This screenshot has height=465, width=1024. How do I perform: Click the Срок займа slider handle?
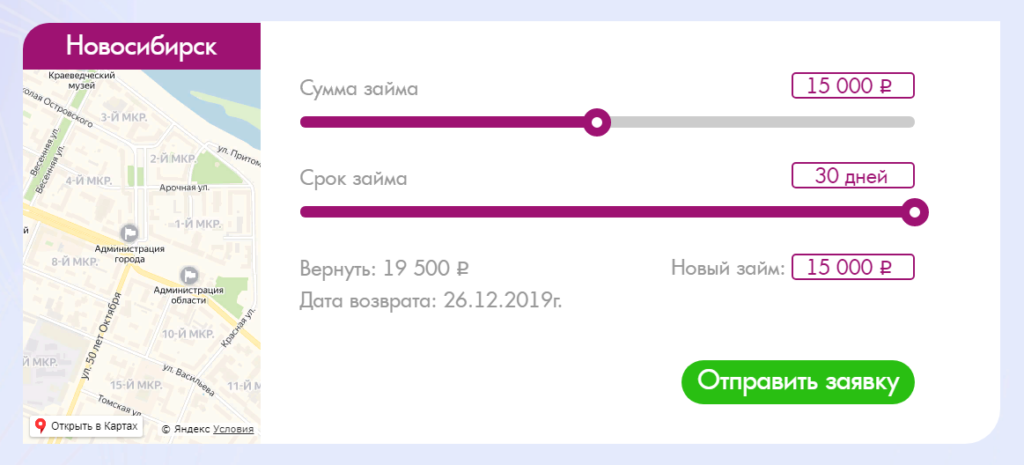click(915, 212)
